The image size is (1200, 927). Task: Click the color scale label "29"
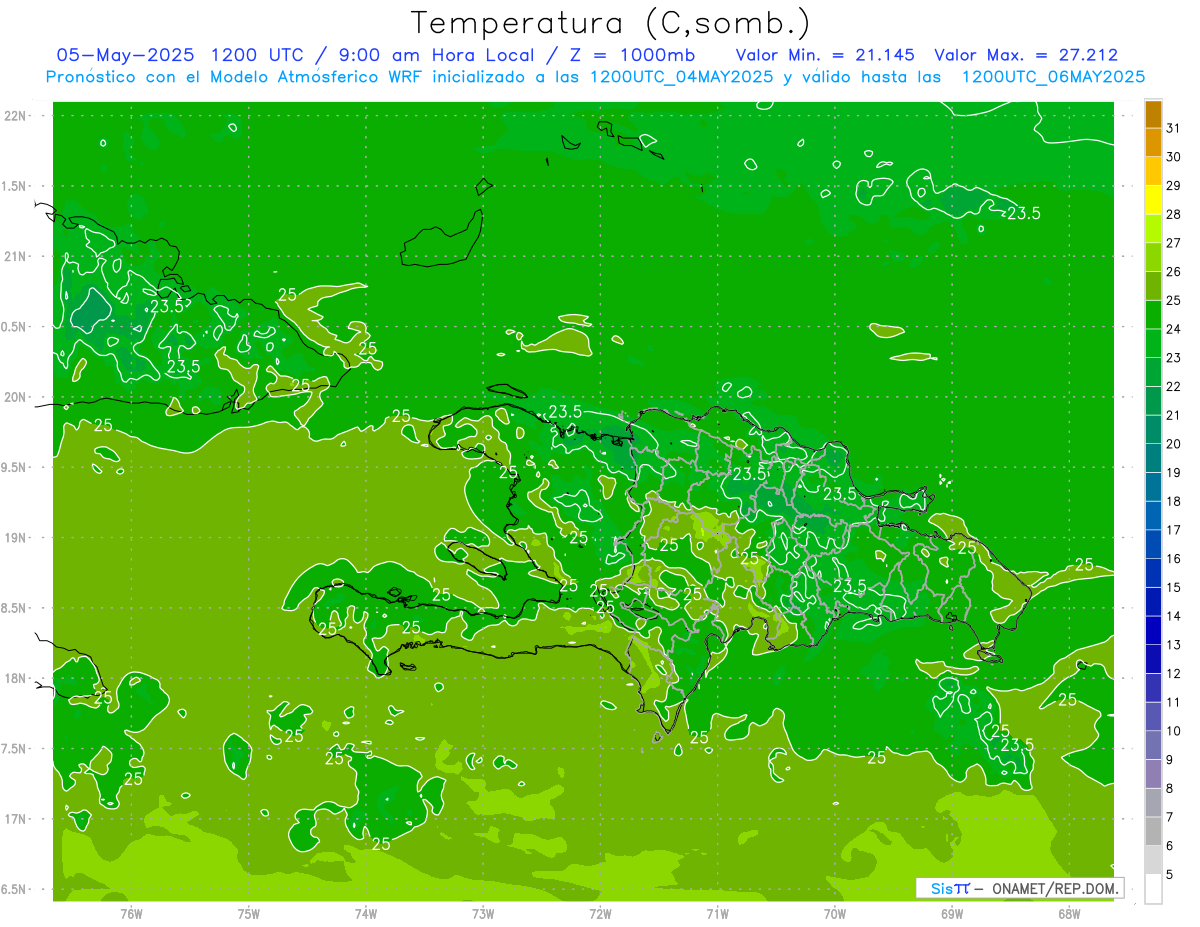[x=1174, y=186]
